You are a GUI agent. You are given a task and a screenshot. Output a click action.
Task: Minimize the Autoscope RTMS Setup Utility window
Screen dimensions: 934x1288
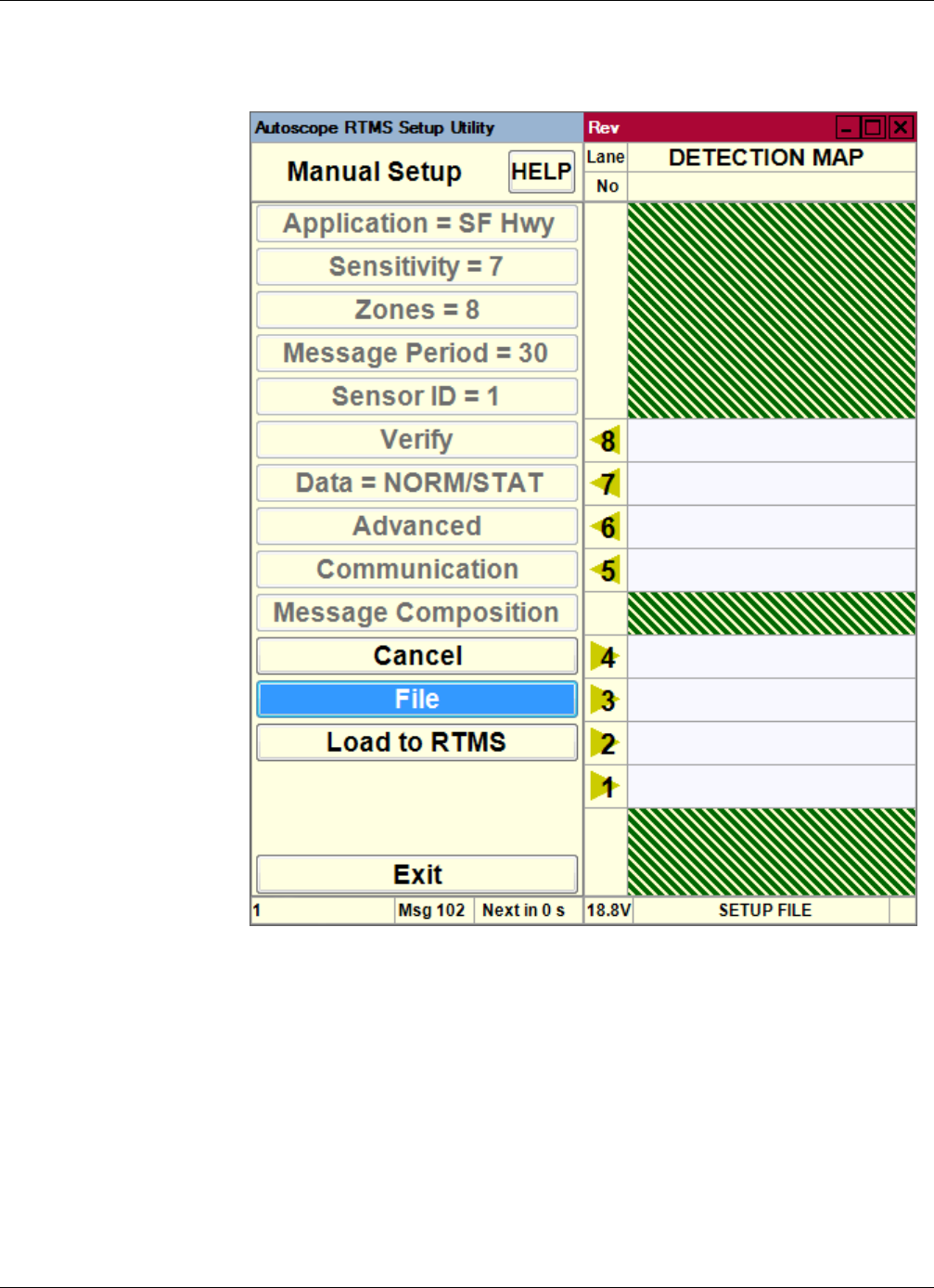tap(848, 127)
